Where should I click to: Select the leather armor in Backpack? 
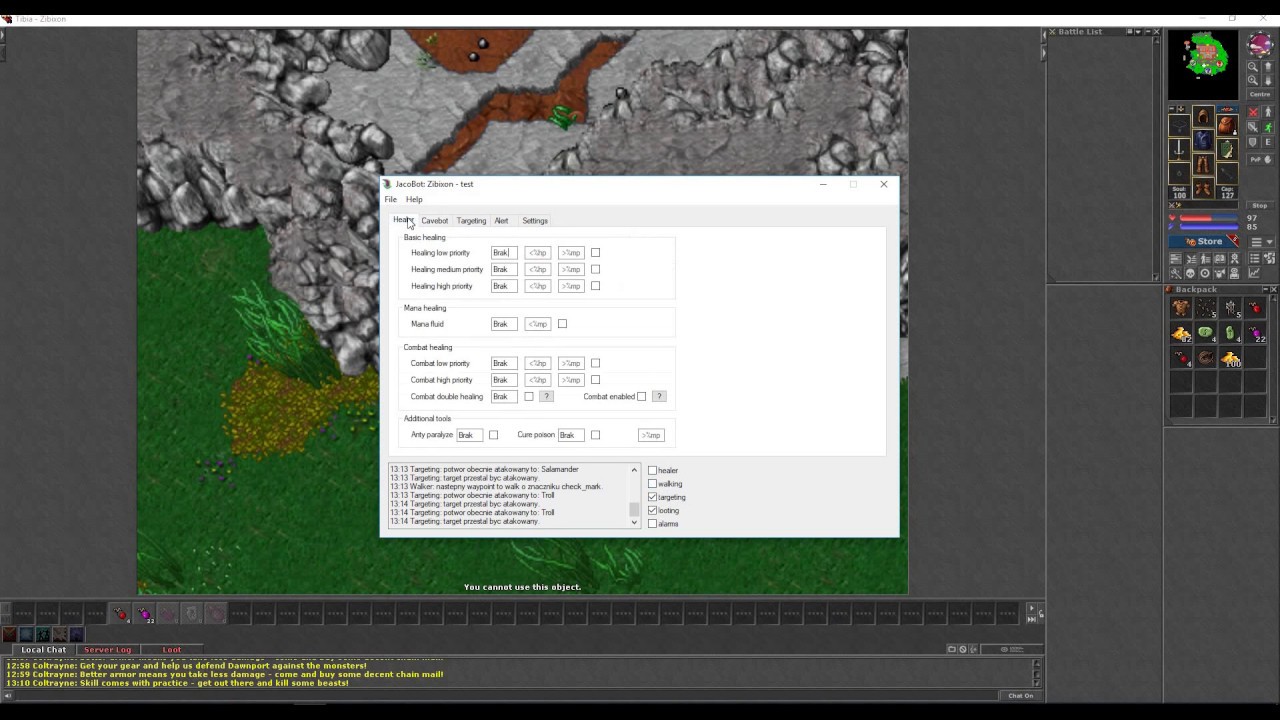click(1181, 309)
